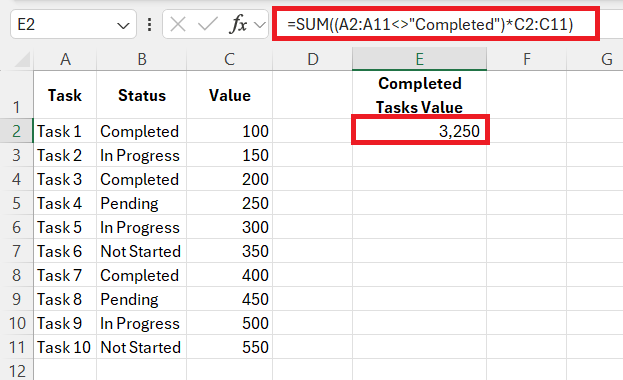623x380 pixels.
Task: Click the value cell 300
Action: coord(229,227)
